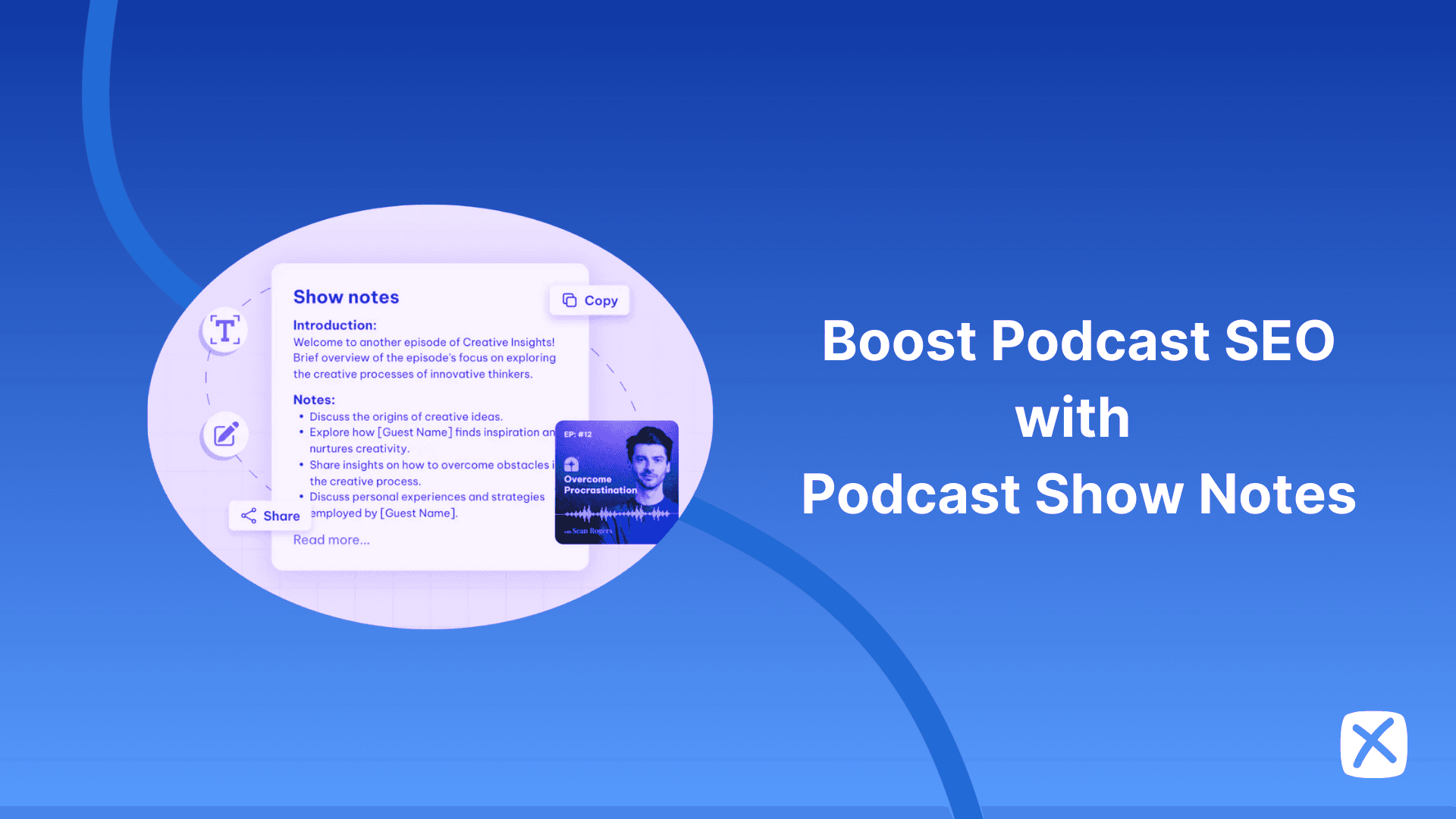Expand the Notes section heading
This screenshot has height=819, width=1456.
(x=314, y=399)
